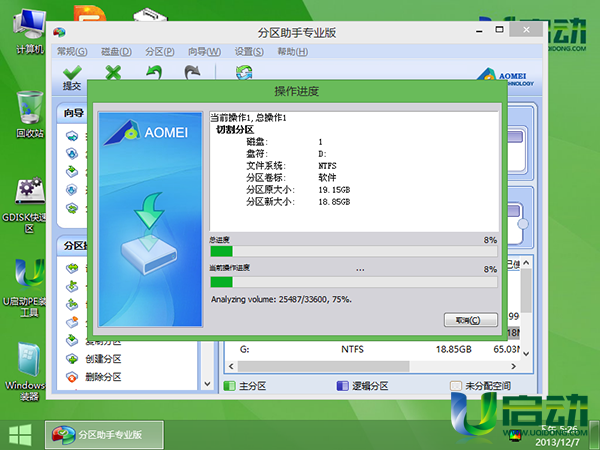Open the 设置(S) menu
Screen dimensions: 600x450
249,51
